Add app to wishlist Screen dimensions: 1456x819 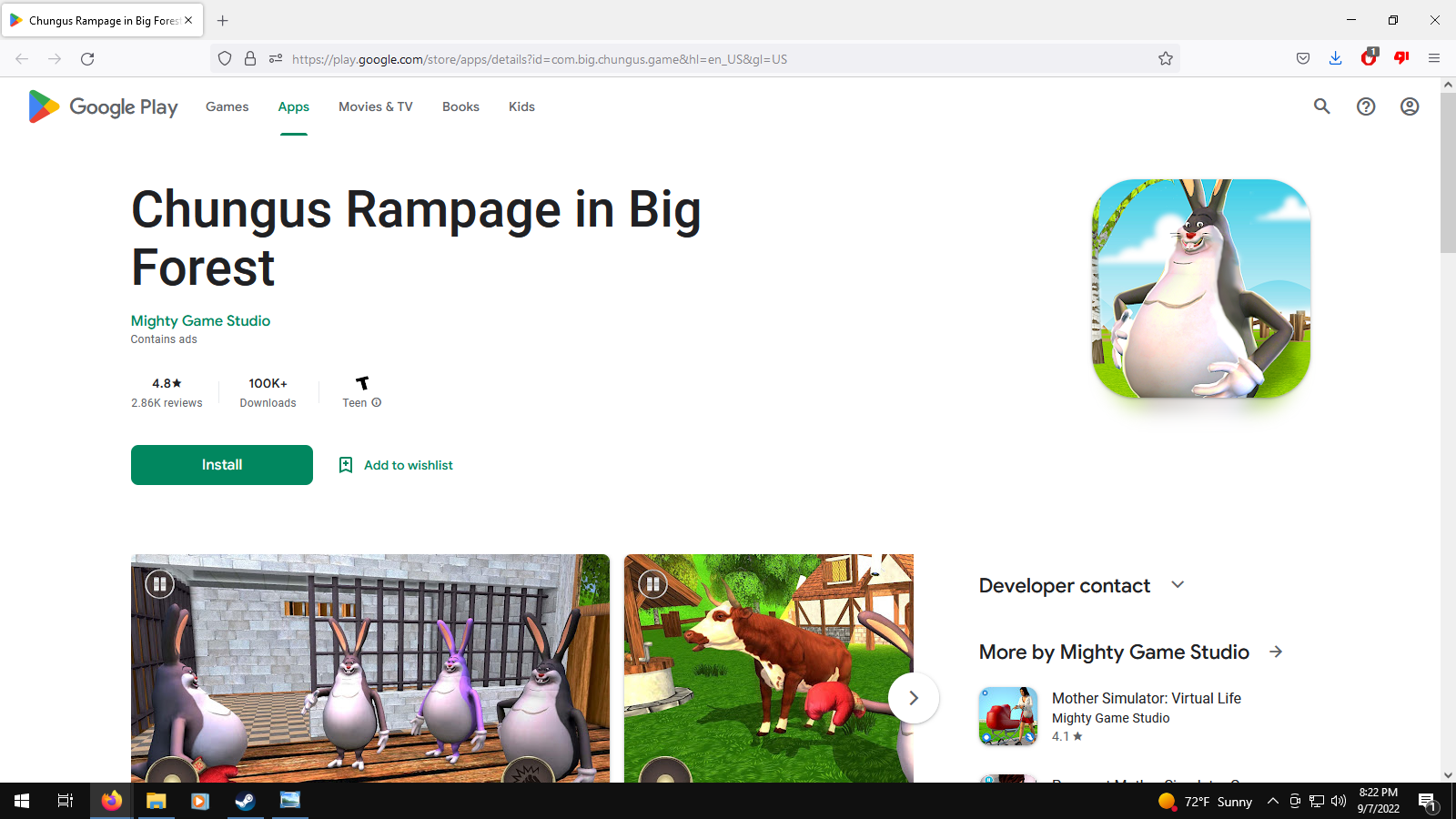(396, 465)
